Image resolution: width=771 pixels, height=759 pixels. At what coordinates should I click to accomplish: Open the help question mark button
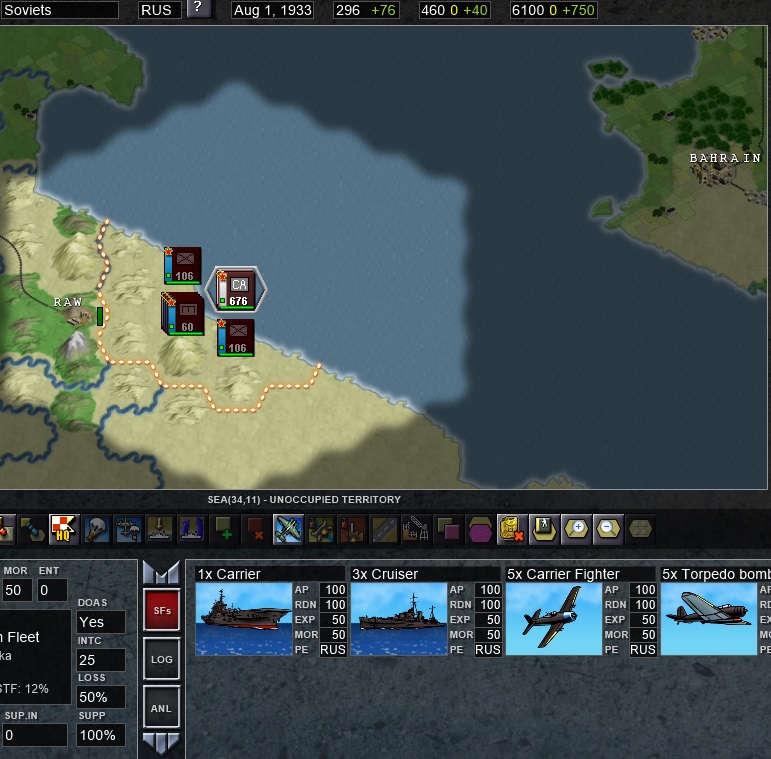coord(198,8)
